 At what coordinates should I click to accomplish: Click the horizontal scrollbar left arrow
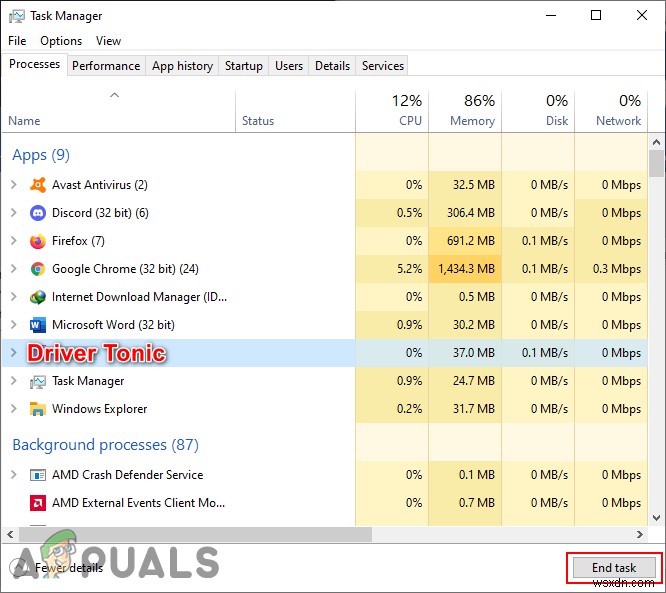[x=10, y=534]
